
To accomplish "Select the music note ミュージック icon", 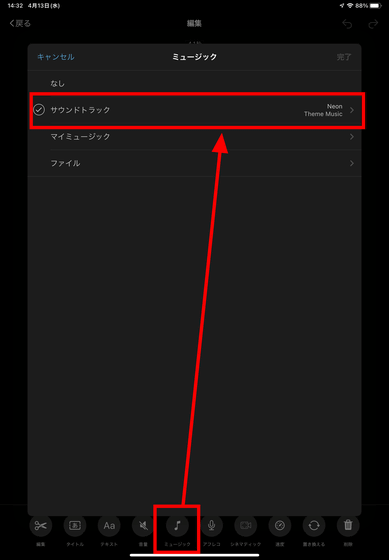I will tap(177, 525).
